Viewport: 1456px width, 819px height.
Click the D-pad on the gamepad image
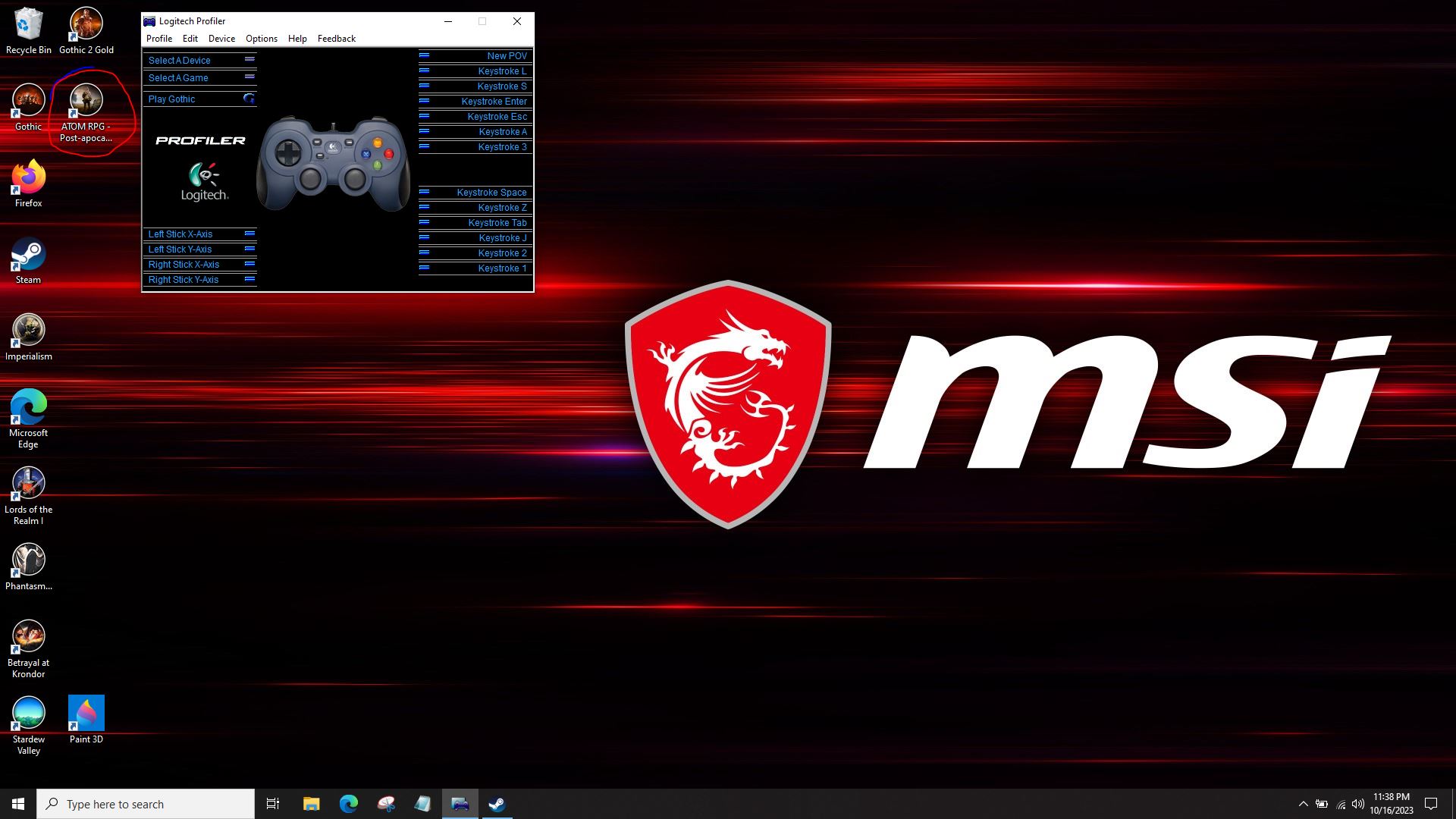point(288,154)
